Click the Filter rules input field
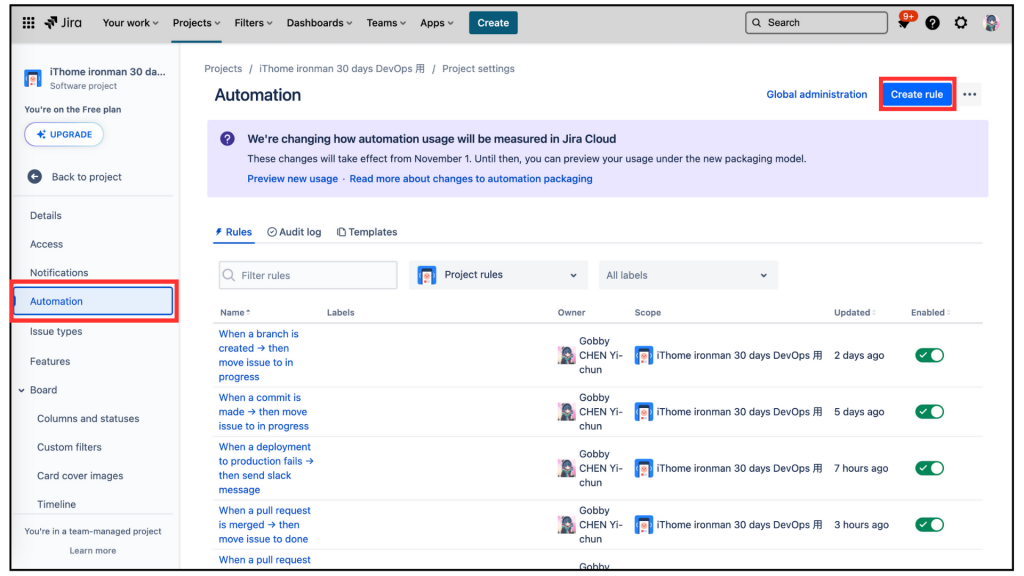 coord(308,276)
